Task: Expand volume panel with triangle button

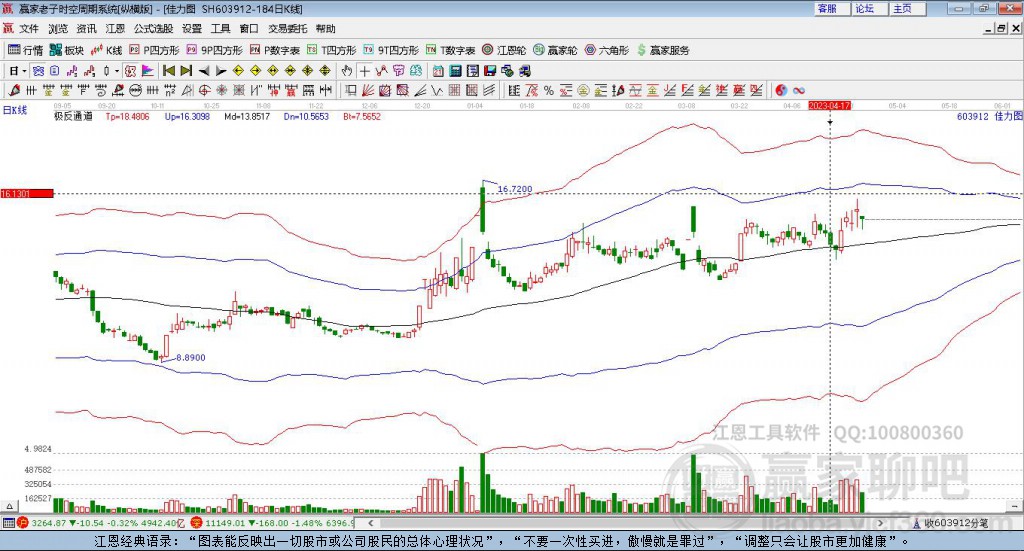Action: pos(10,506)
